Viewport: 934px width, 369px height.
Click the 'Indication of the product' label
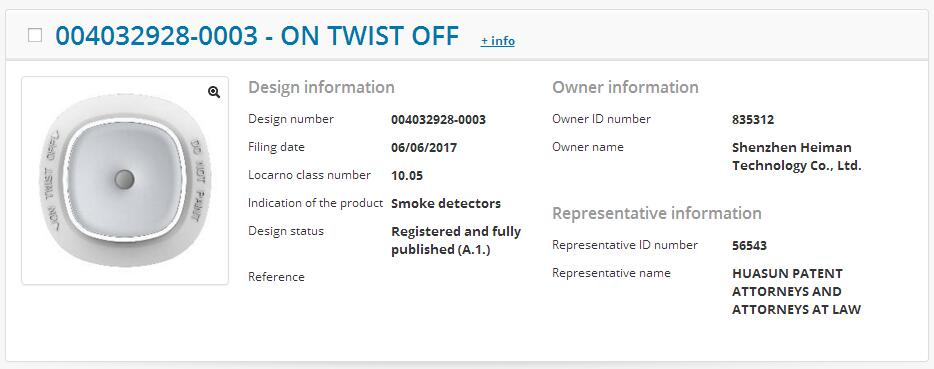pos(315,203)
